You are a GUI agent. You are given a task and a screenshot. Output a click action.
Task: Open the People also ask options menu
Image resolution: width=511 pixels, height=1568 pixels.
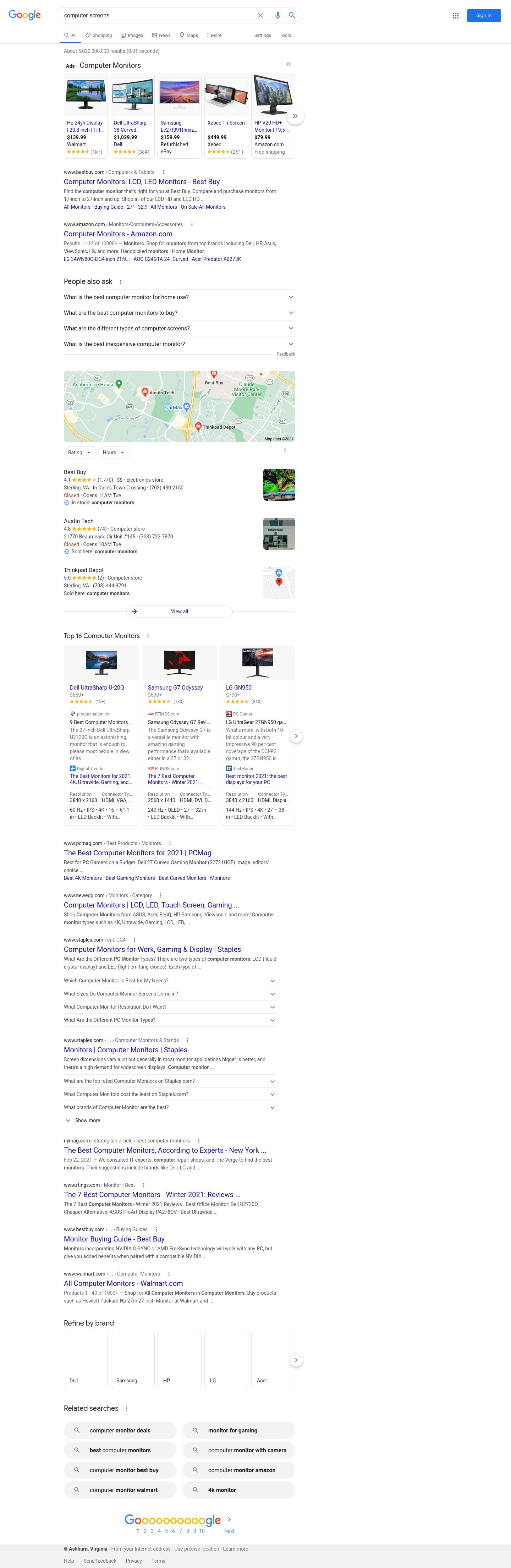120,282
